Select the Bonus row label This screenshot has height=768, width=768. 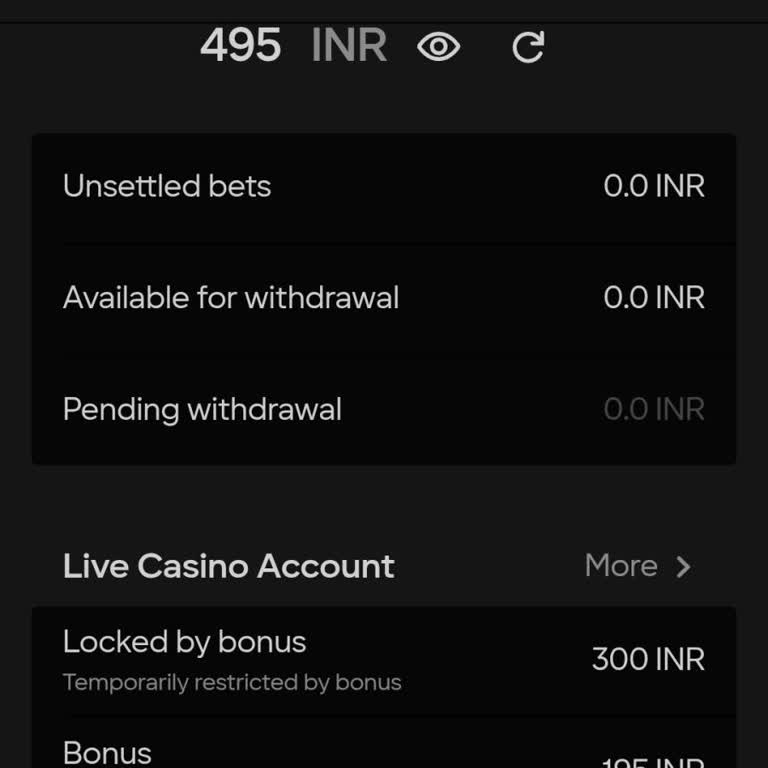click(107, 752)
